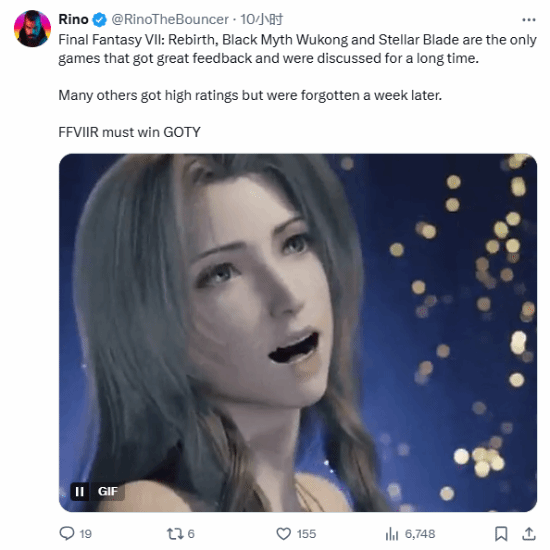Screen dimensions: 550x550
Task: Click the display name Rino
Action: (x=73, y=19)
